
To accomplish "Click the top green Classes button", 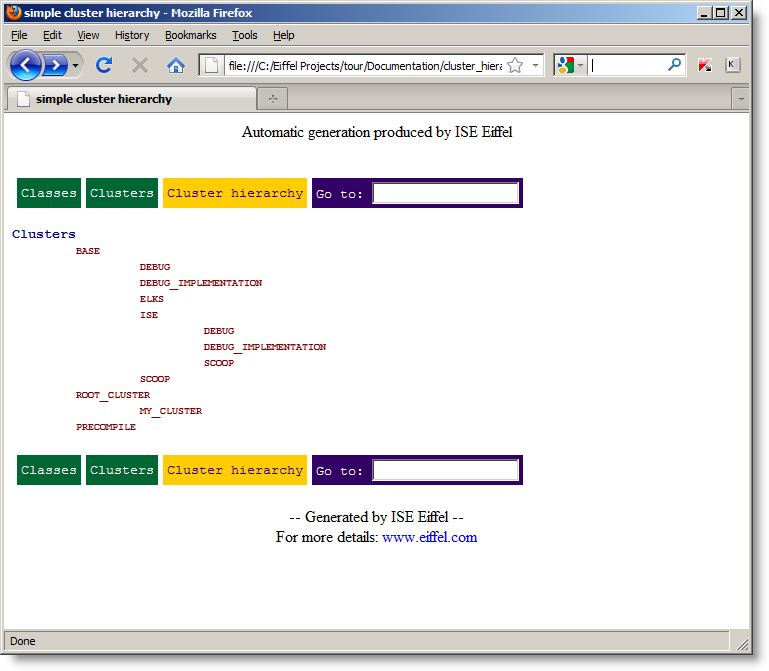I will (49, 193).
